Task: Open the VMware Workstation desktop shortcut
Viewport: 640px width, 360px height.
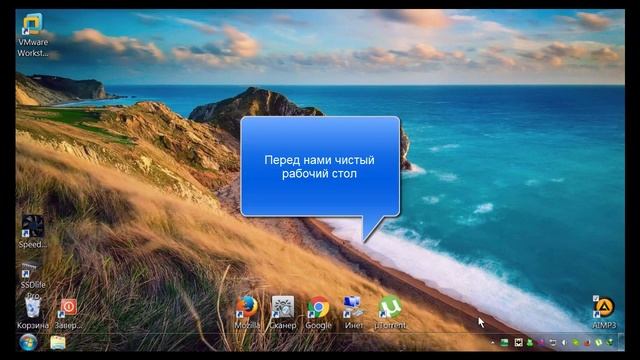Action: (x=32, y=35)
